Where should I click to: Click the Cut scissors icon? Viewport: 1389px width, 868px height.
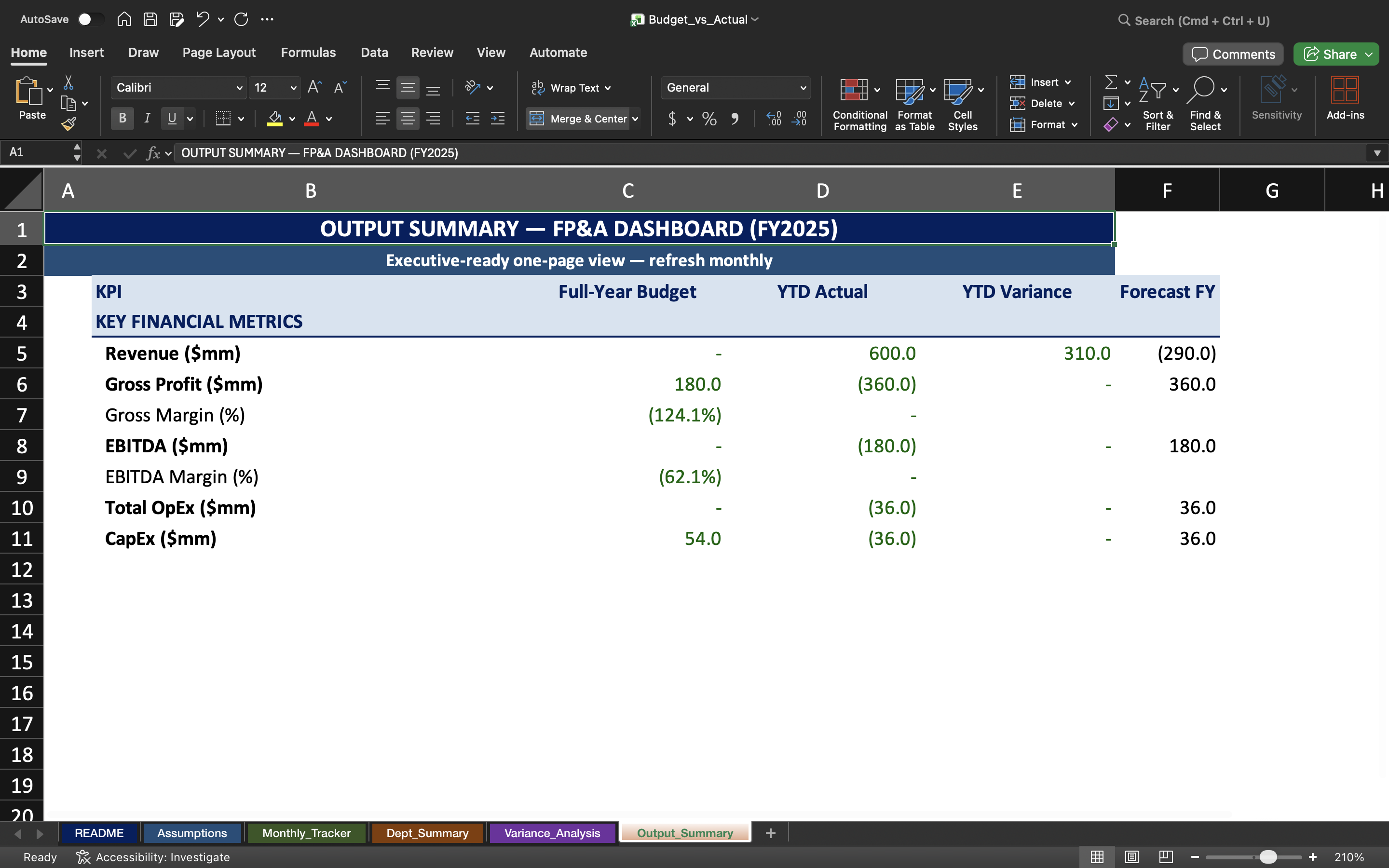68,82
